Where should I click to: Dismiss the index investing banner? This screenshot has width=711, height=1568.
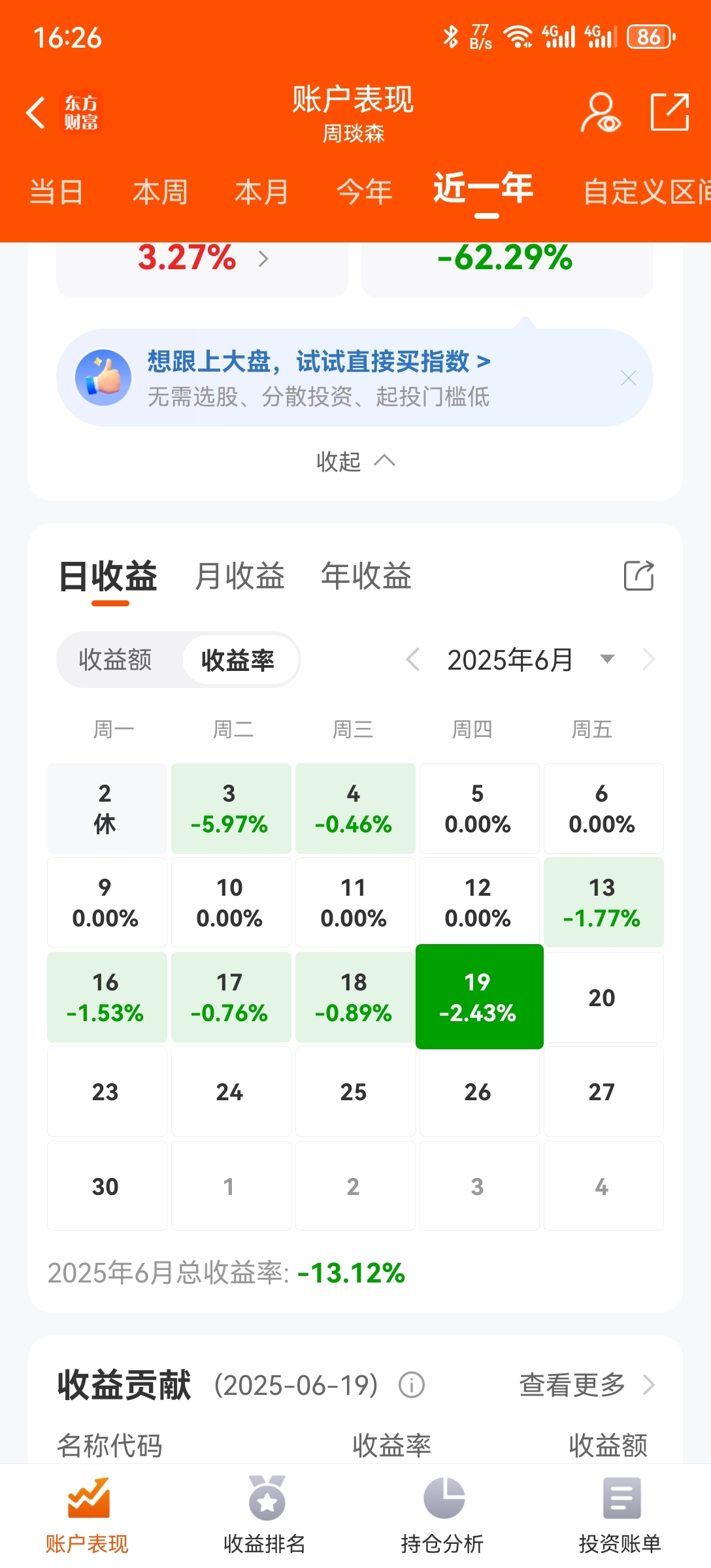point(628,378)
